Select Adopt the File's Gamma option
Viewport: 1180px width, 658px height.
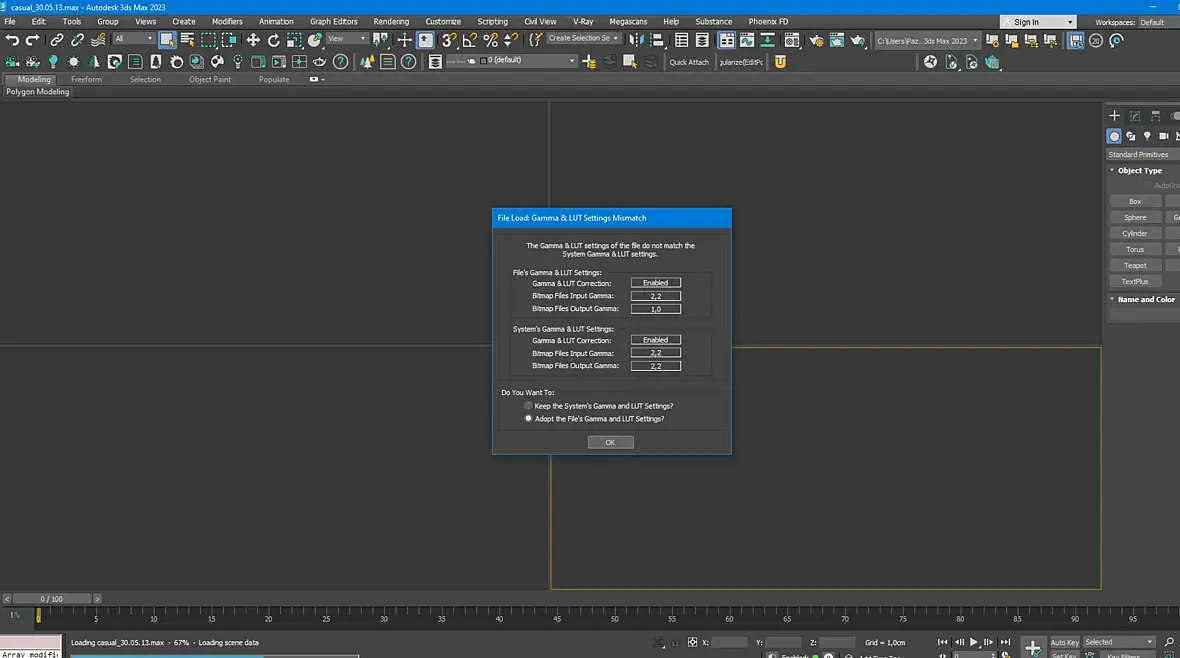(529, 419)
